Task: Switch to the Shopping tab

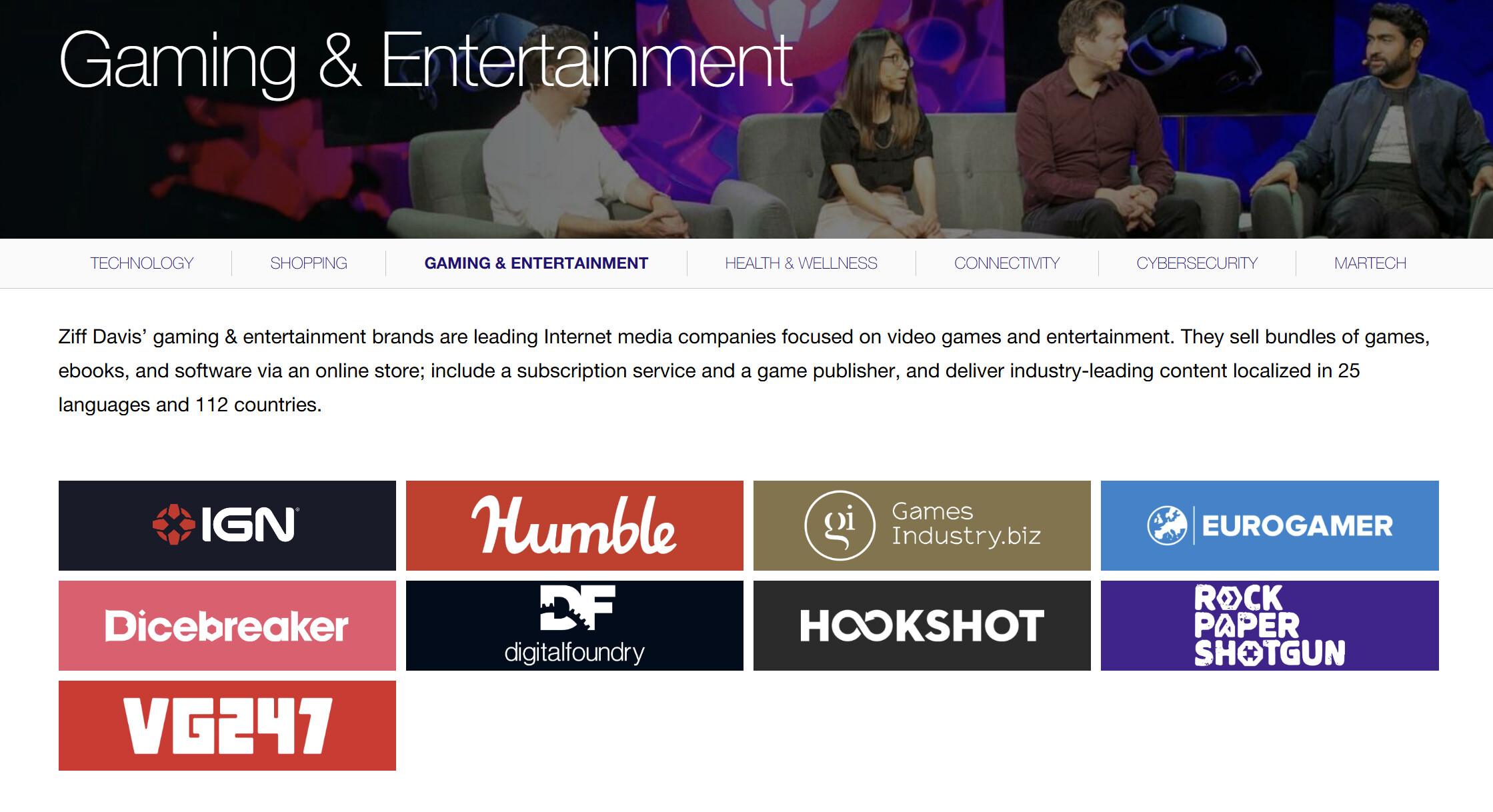Action: point(309,263)
